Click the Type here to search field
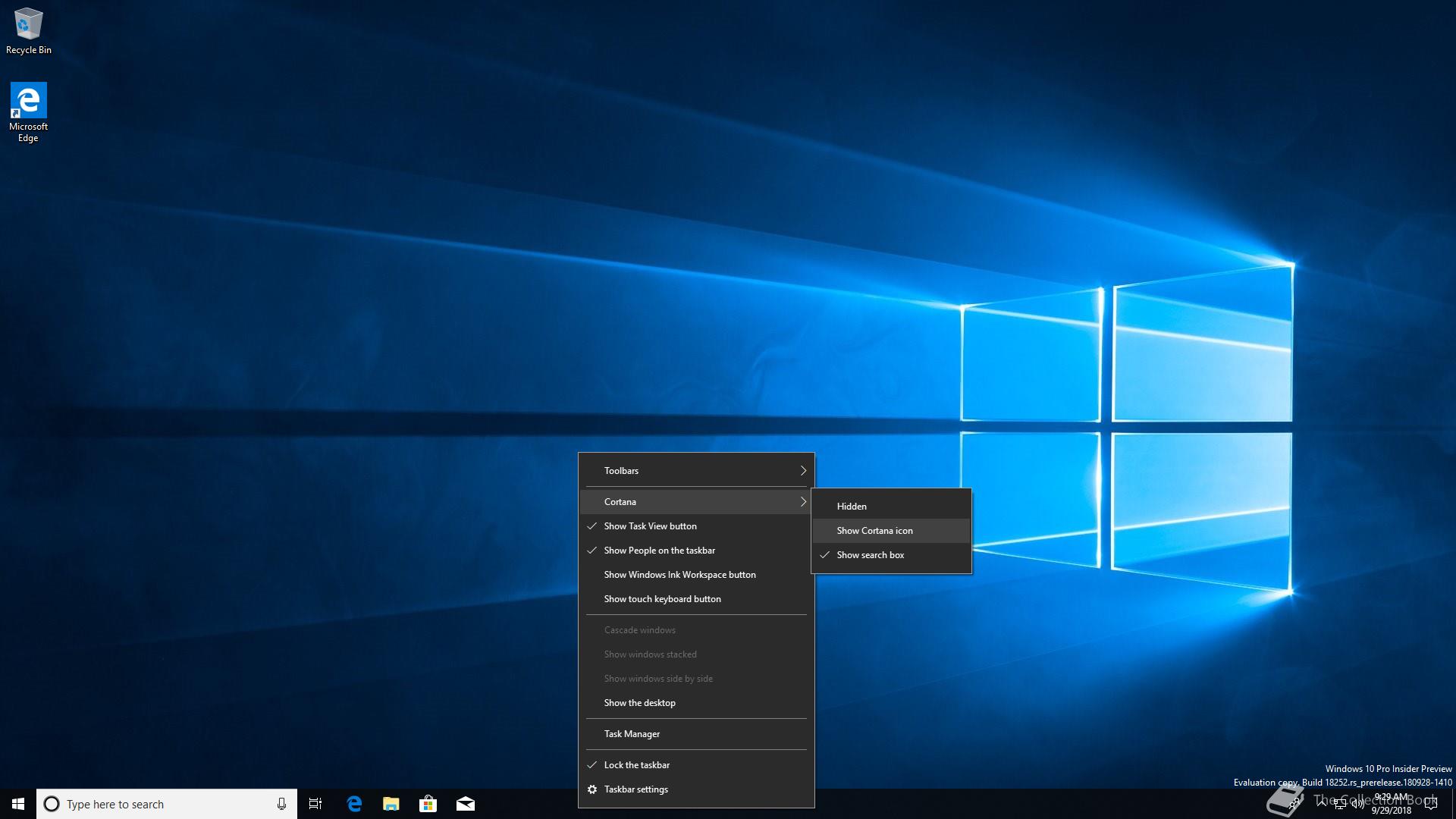Image resolution: width=1456 pixels, height=819 pixels. coord(167,804)
